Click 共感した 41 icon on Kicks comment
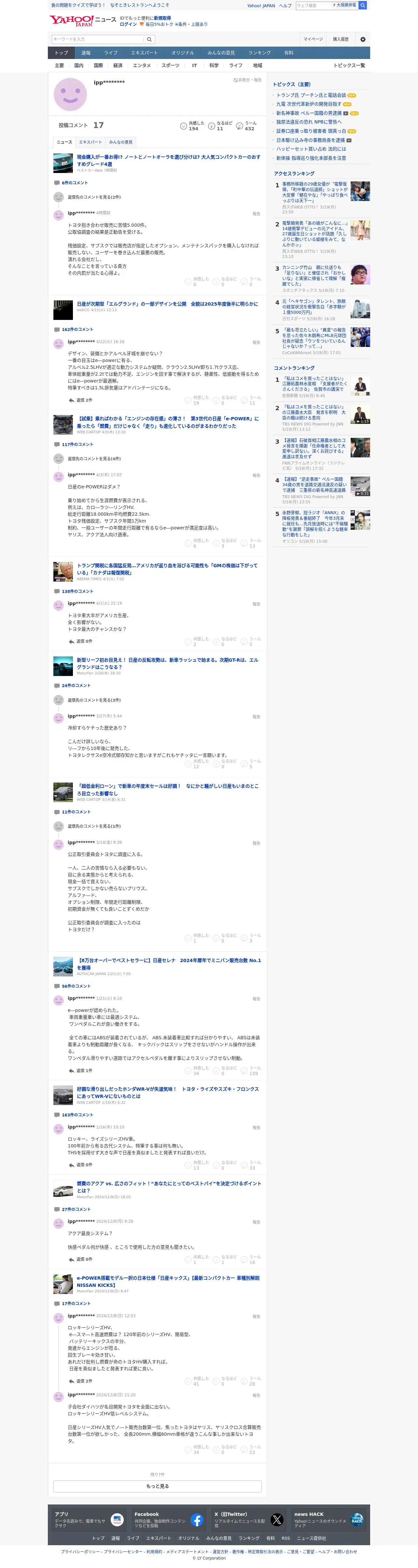 pos(188,1381)
